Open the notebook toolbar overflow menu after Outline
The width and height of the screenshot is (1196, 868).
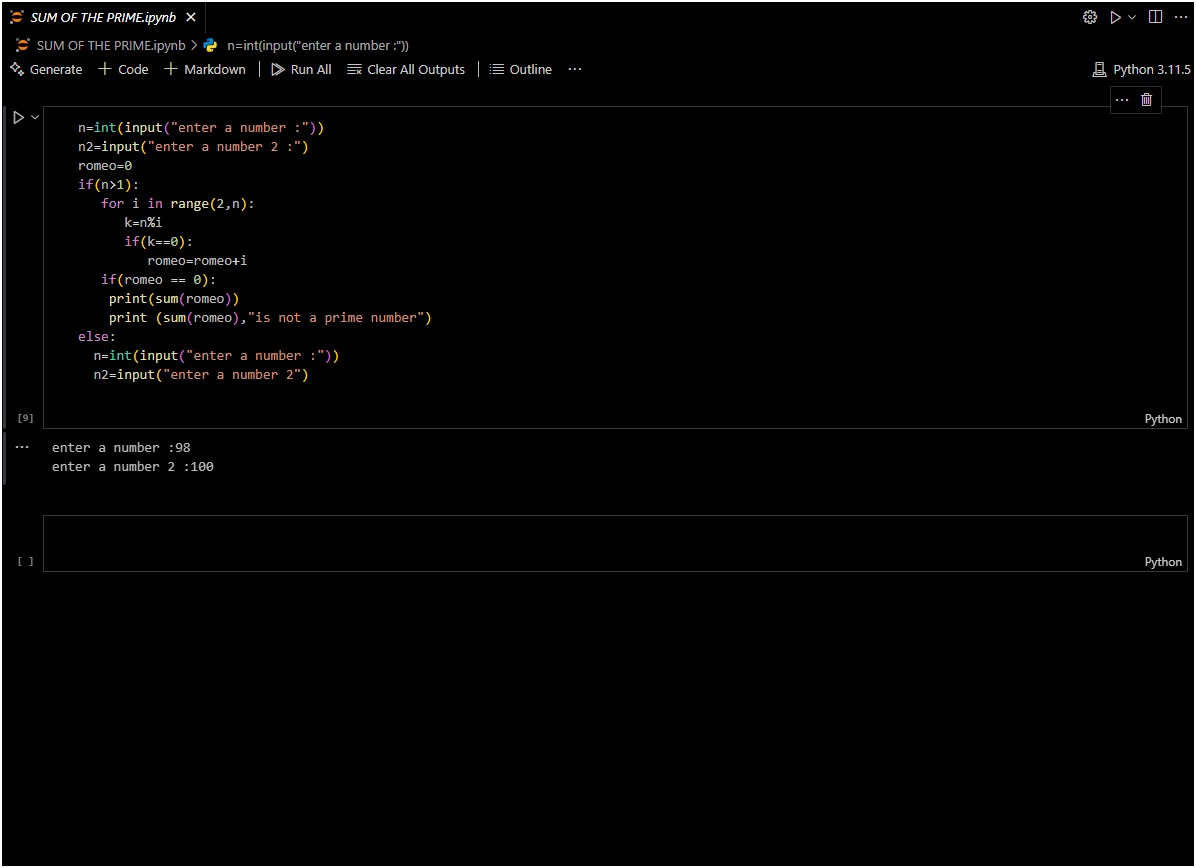(x=574, y=69)
